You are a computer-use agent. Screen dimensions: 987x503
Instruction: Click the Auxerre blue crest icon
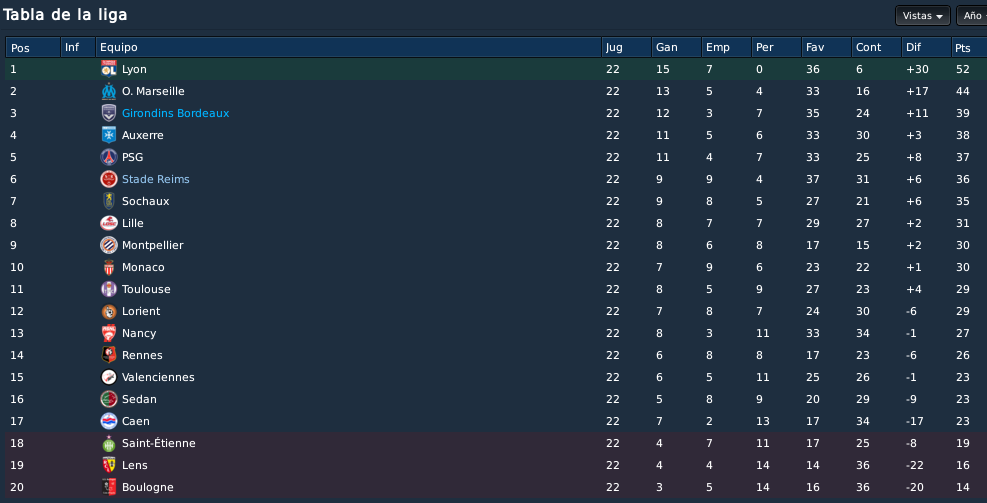(x=109, y=135)
